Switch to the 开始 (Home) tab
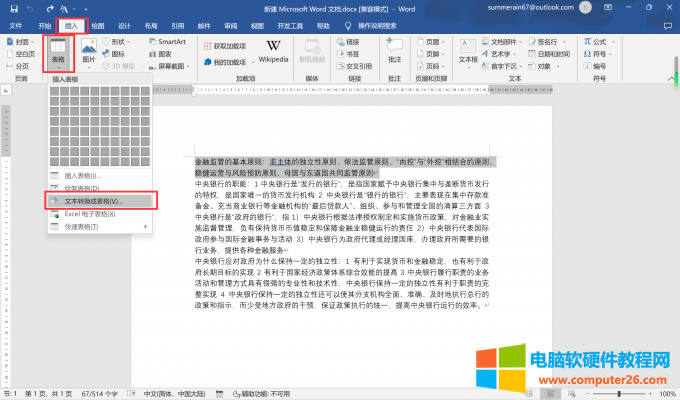The height and width of the screenshot is (400, 680). [x=45, y=26]
